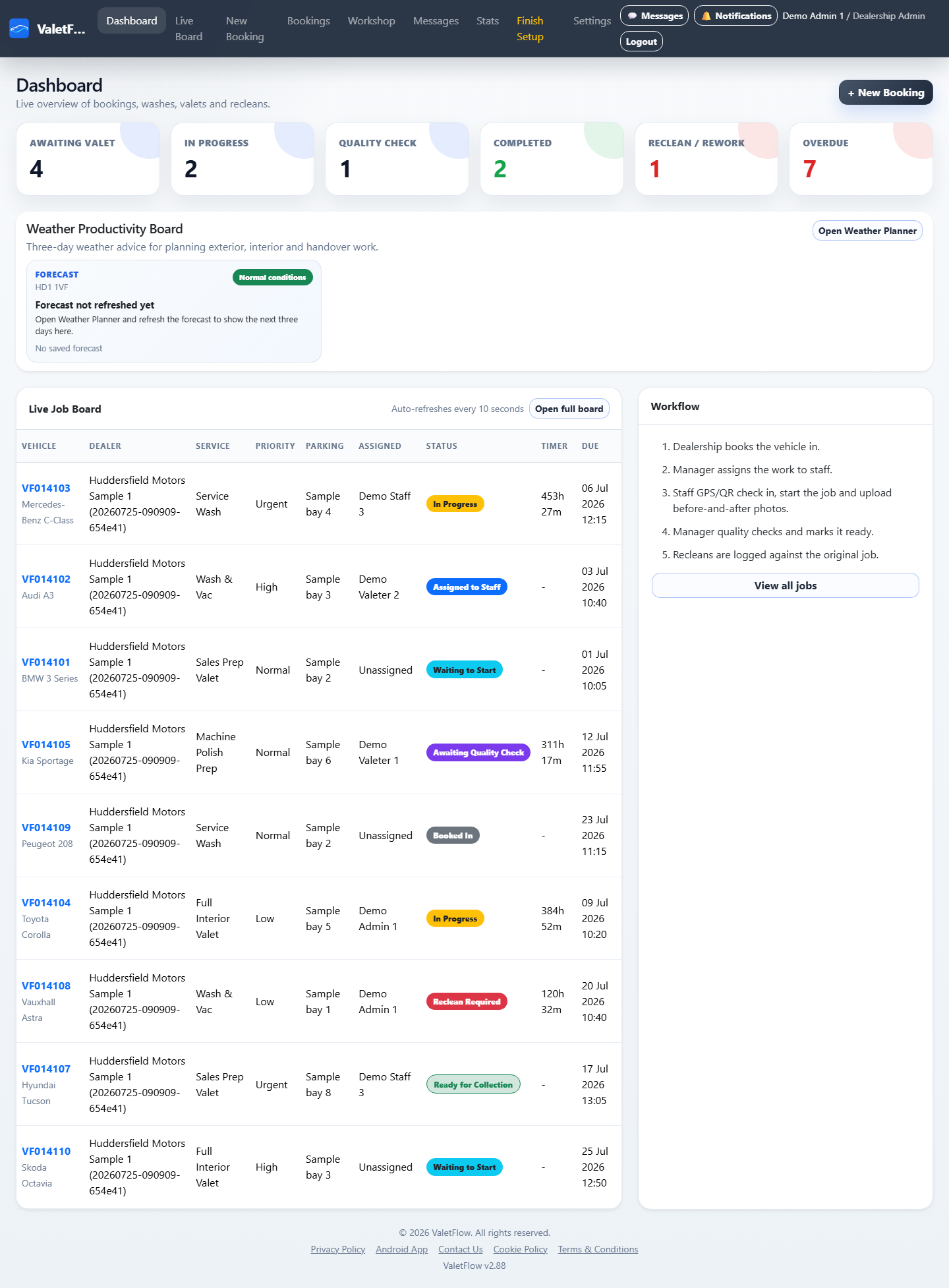The image size is (949, 1288).
Task: Click the PRIORITY column header
Action: point(275,446)
